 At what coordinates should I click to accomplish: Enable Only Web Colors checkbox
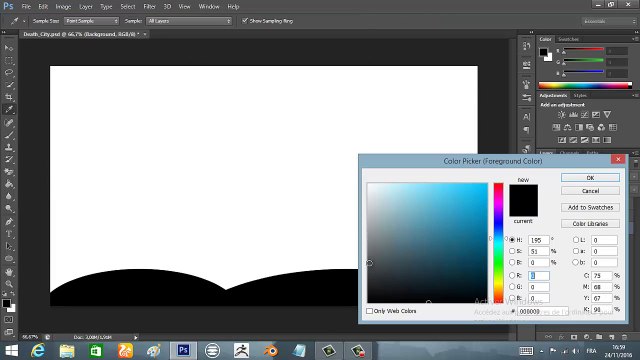pyautogui.click(x=369, y=311)
